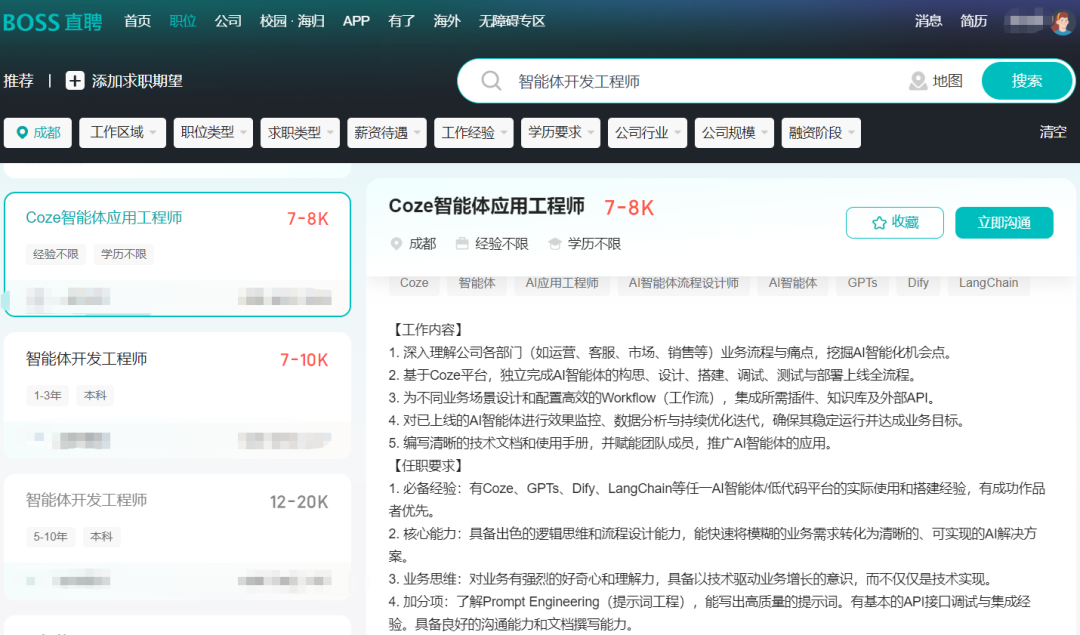Click the LangChain keyword tag
Screen dimensions: 1080x635
(988, 283)
